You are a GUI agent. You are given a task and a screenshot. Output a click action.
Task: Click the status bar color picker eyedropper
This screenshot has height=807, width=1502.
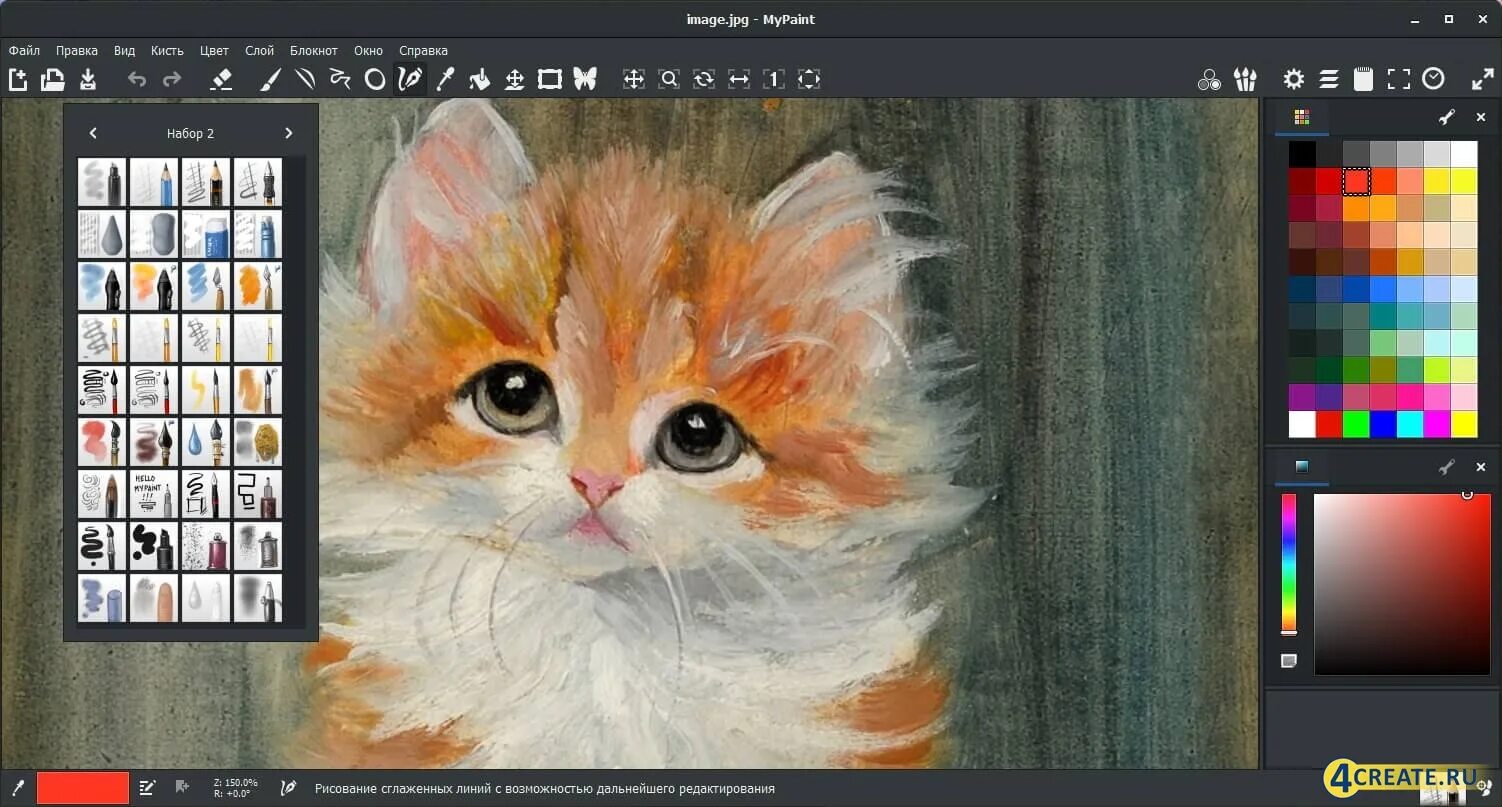click(x=17, y=788)
